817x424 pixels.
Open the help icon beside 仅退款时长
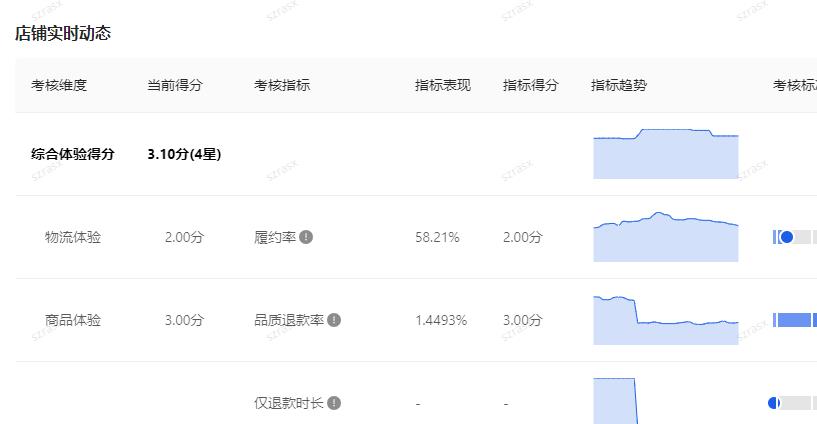point(334,403)
